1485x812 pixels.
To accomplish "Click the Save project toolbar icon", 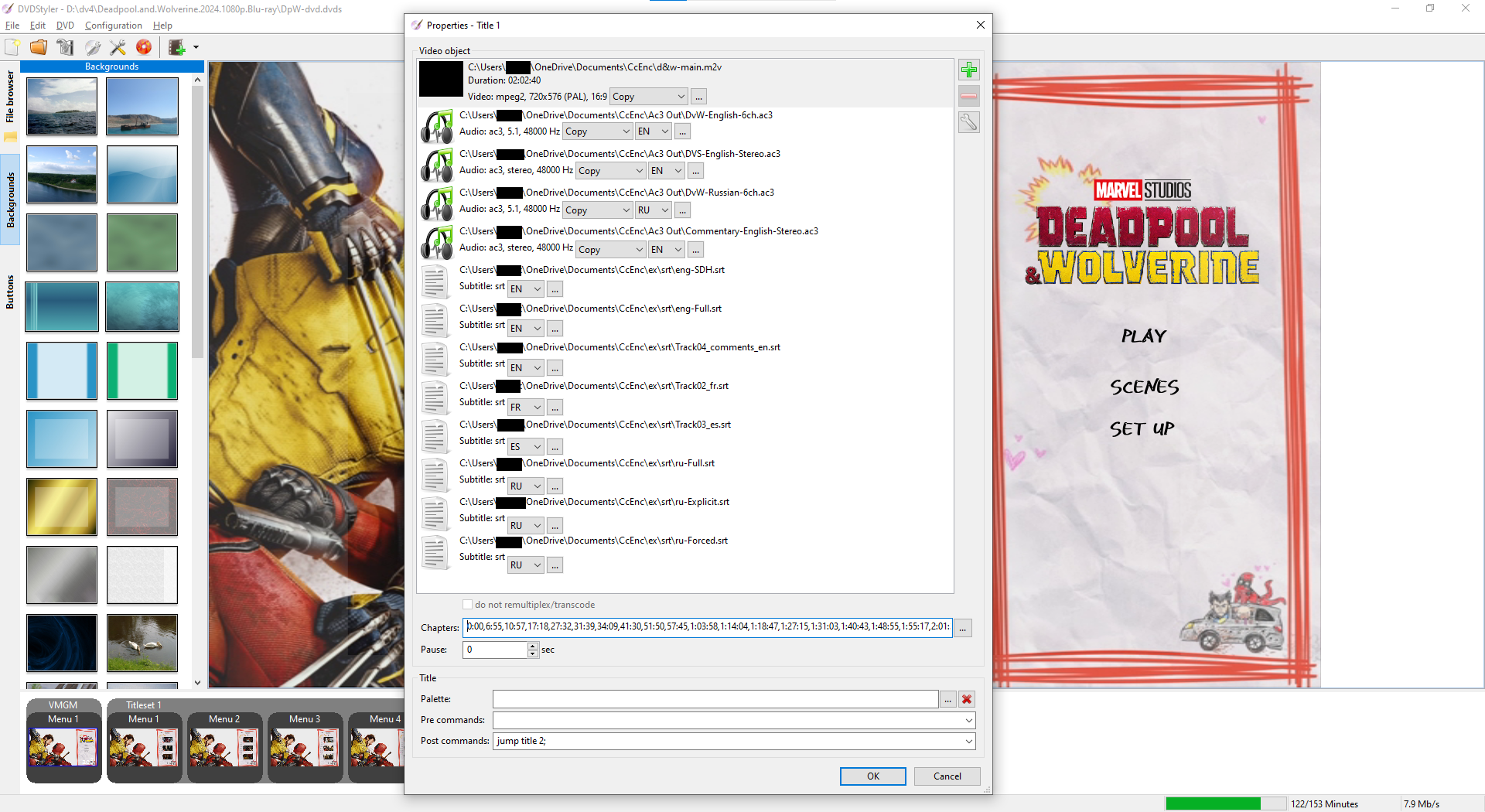I will point(65,47).
